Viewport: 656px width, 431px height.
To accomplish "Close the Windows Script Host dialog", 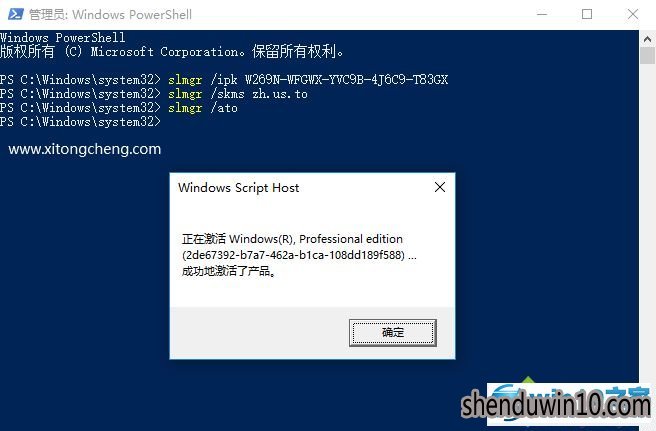I will coord(440,187).
